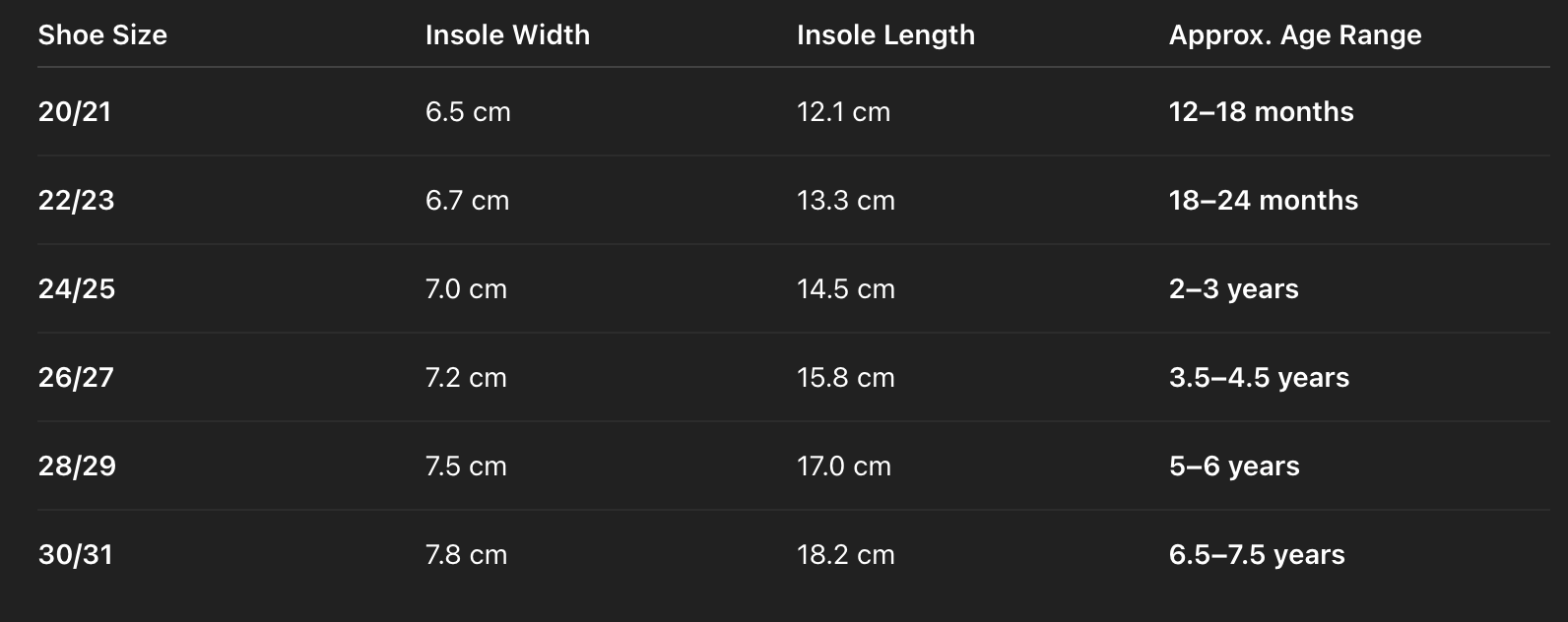
Task: Select the 22/23 shoe size cell
Action: pyautogui.click(x=76, y=201)
